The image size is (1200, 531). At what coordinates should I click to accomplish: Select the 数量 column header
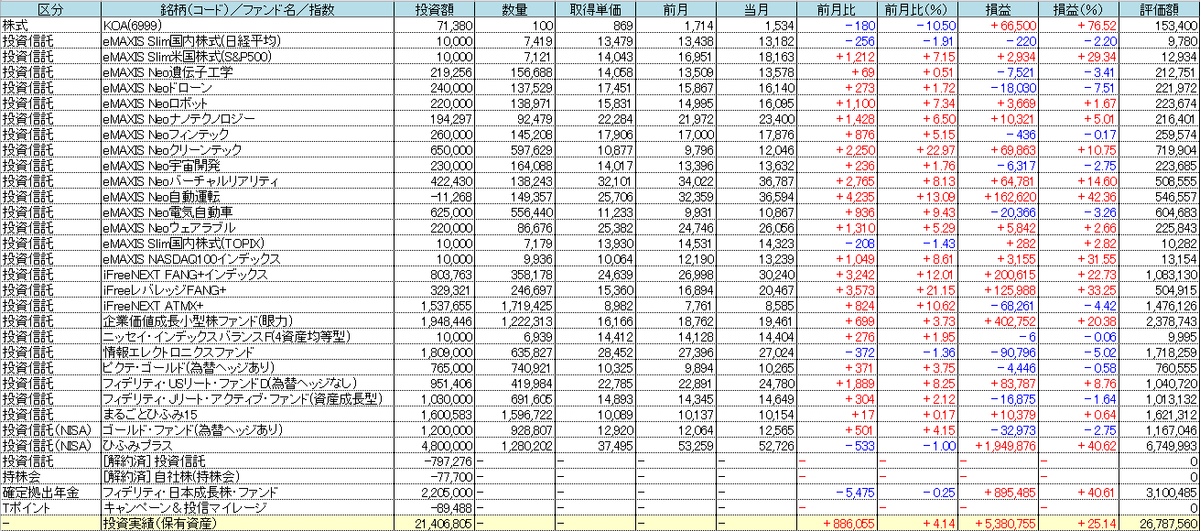click(517, 9)
